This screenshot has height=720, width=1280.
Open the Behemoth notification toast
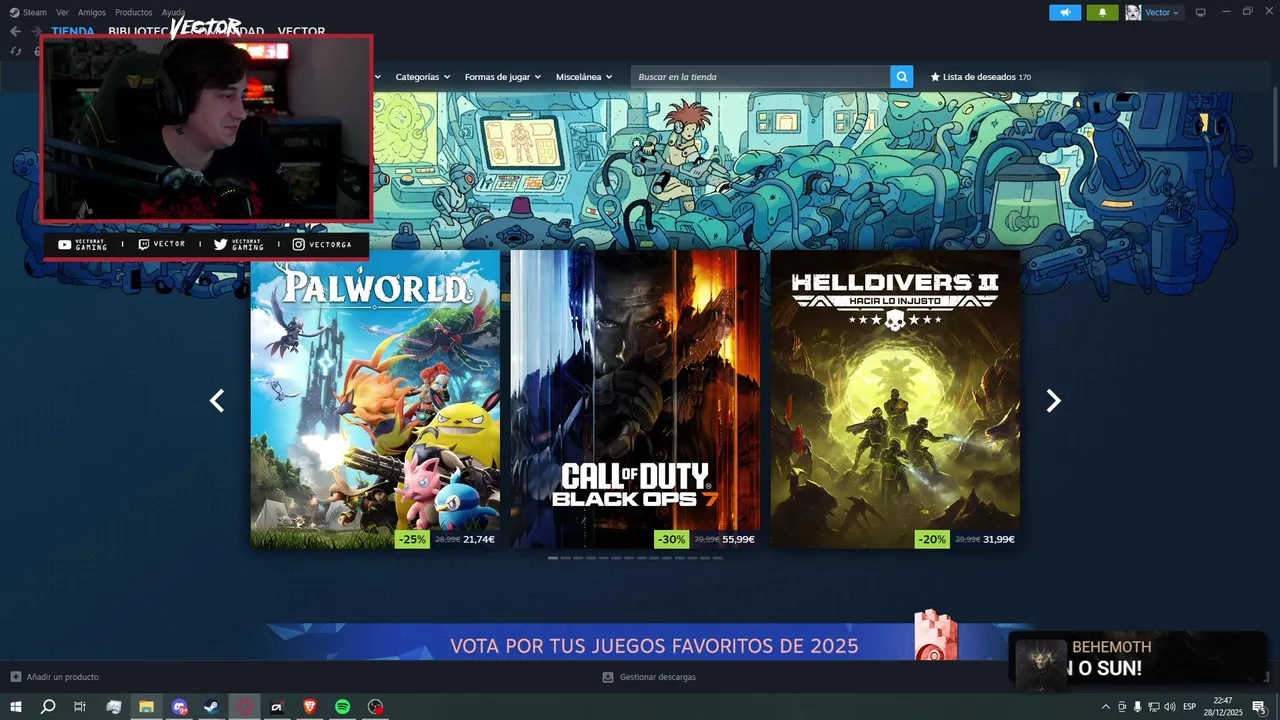1138,660
